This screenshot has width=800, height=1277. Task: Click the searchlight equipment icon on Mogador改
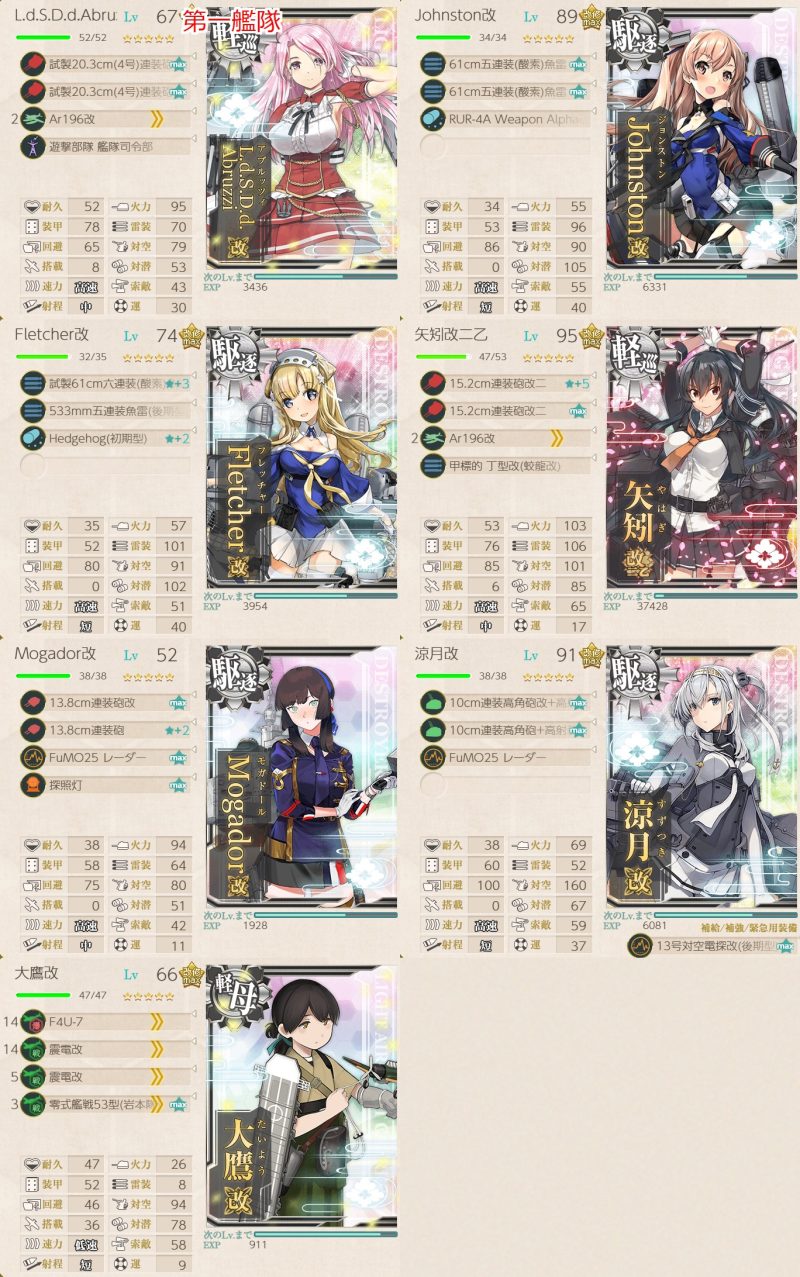point(31,784)
